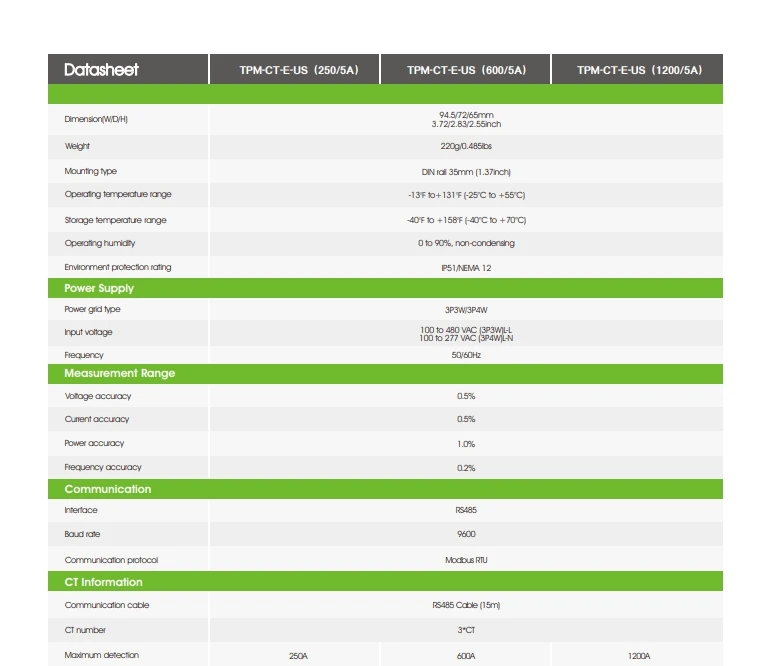Click the Maximum detection label
The width and height of the screenshot is (772, 666).
[101, 656]
